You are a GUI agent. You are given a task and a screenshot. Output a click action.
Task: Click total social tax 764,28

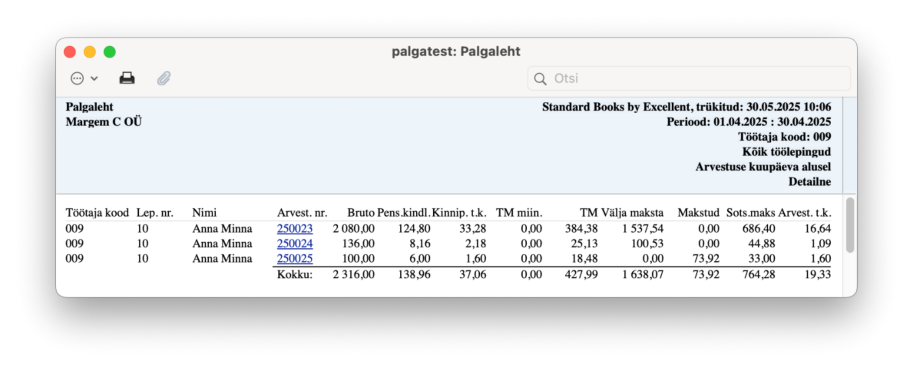click(x=759, y=274)
